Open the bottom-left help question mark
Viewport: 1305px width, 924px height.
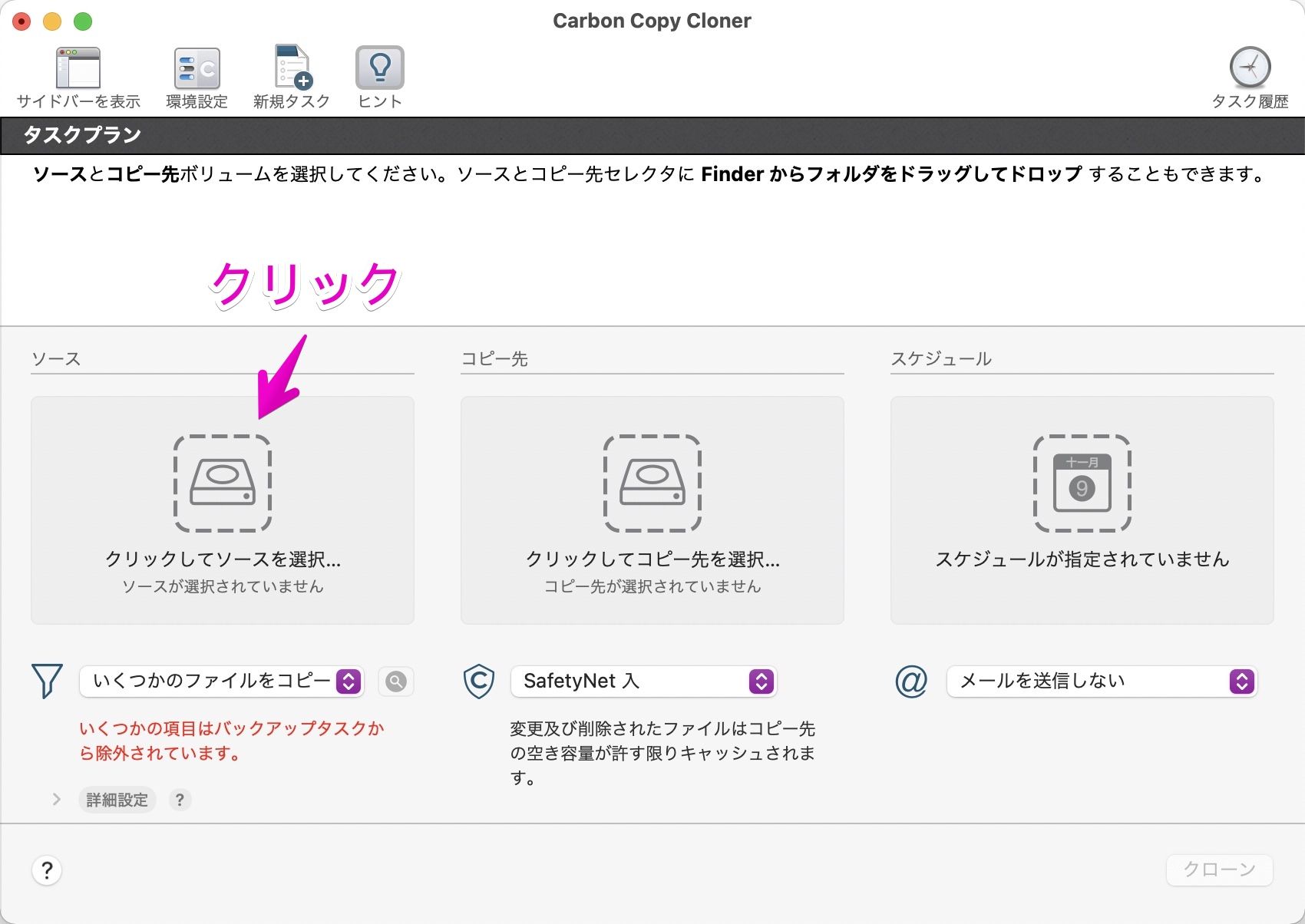pyautogui.click(x=47, y=870)
